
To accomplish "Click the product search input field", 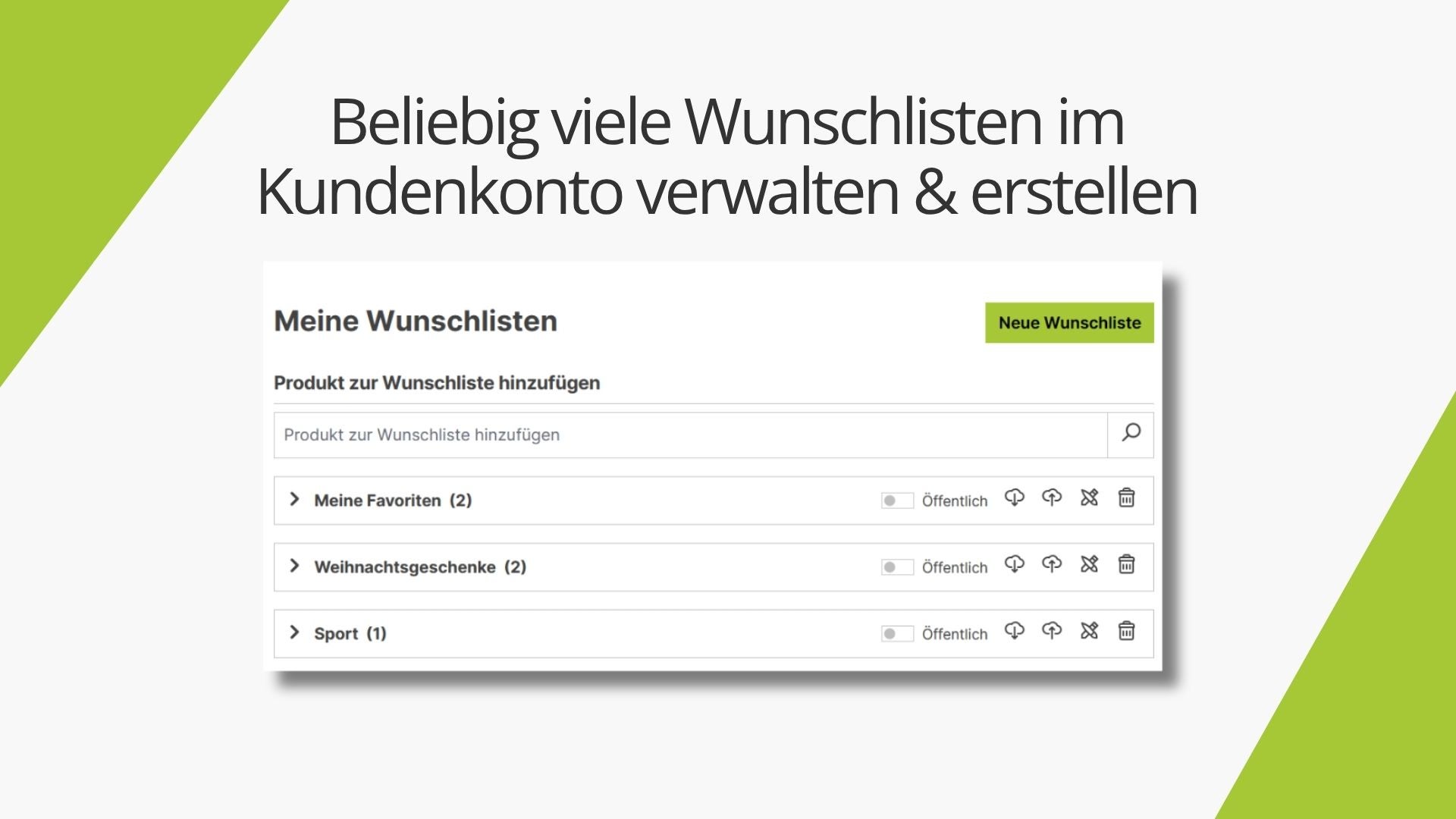I will [690, 435].
